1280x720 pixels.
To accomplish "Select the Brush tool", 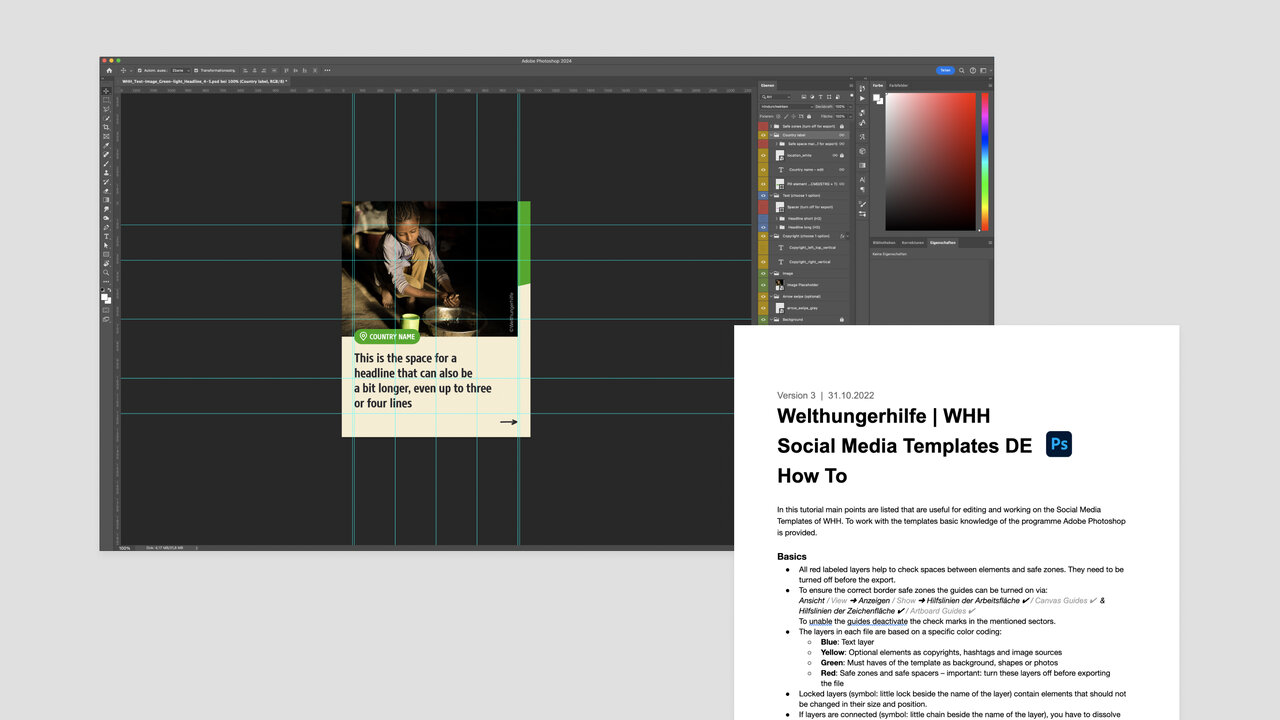I will 106,164.
